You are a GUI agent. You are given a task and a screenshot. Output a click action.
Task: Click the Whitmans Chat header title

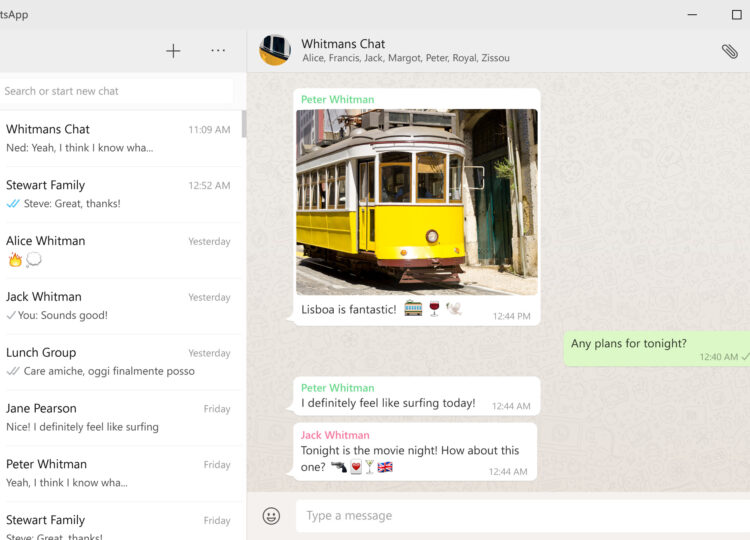point(343,44)
